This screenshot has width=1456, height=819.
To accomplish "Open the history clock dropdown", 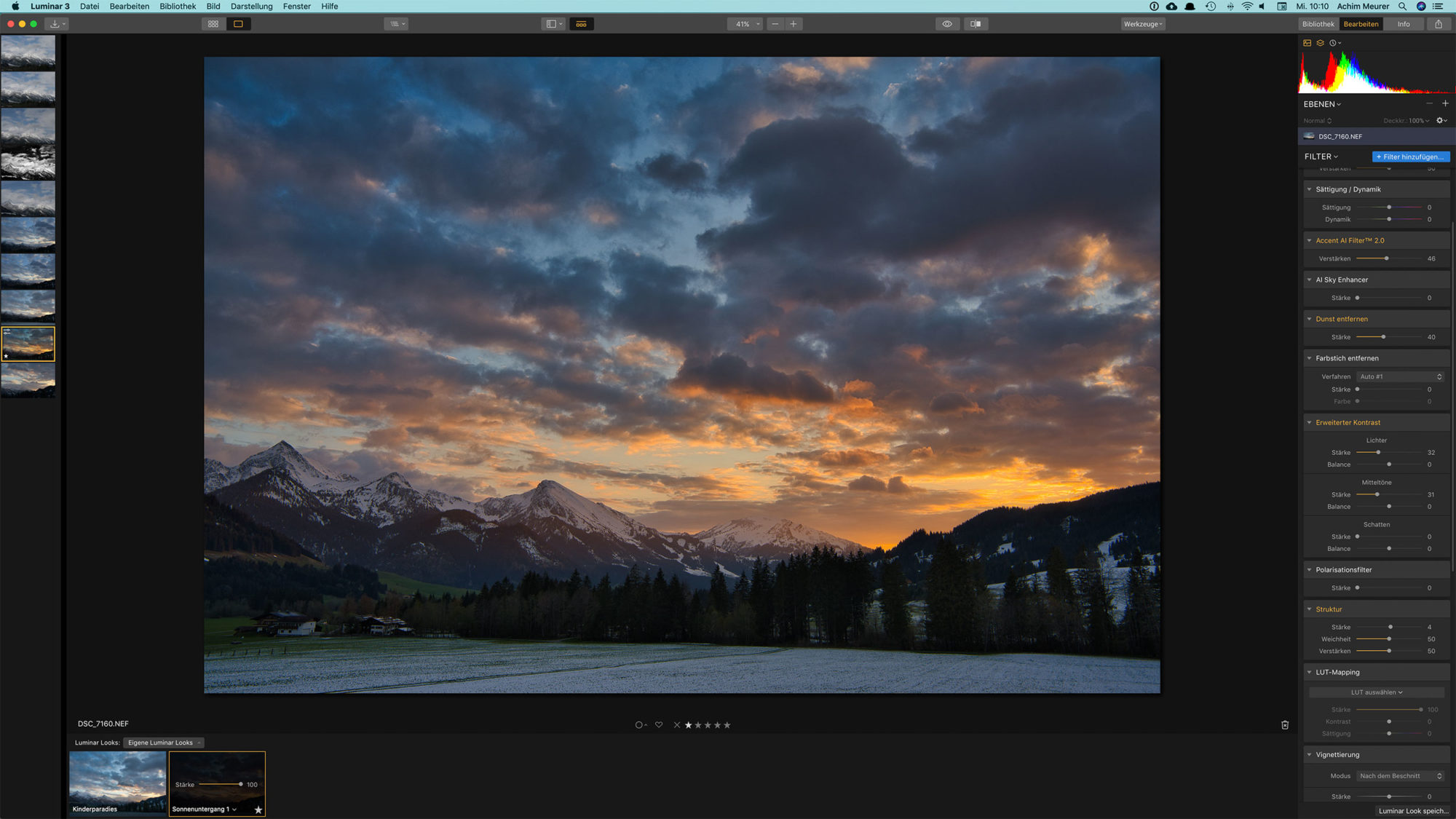I will [x=1335, y=43].
